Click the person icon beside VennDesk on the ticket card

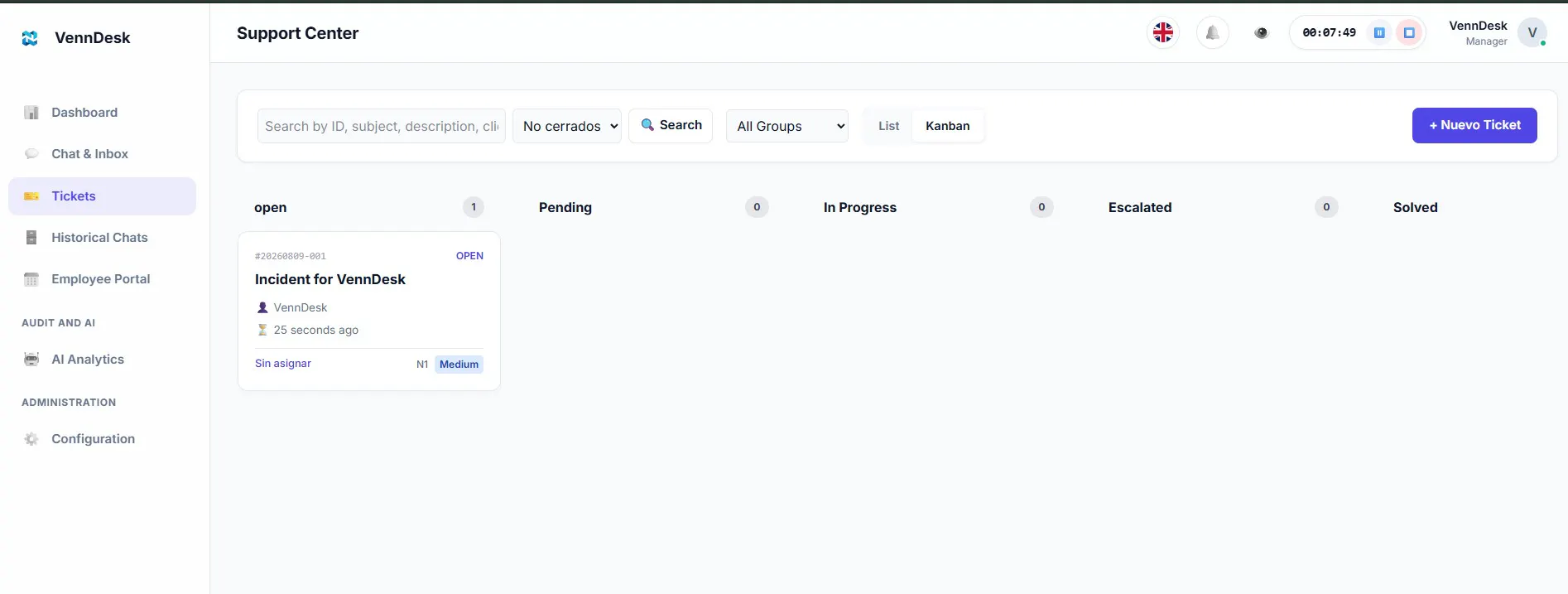point(262,307)
